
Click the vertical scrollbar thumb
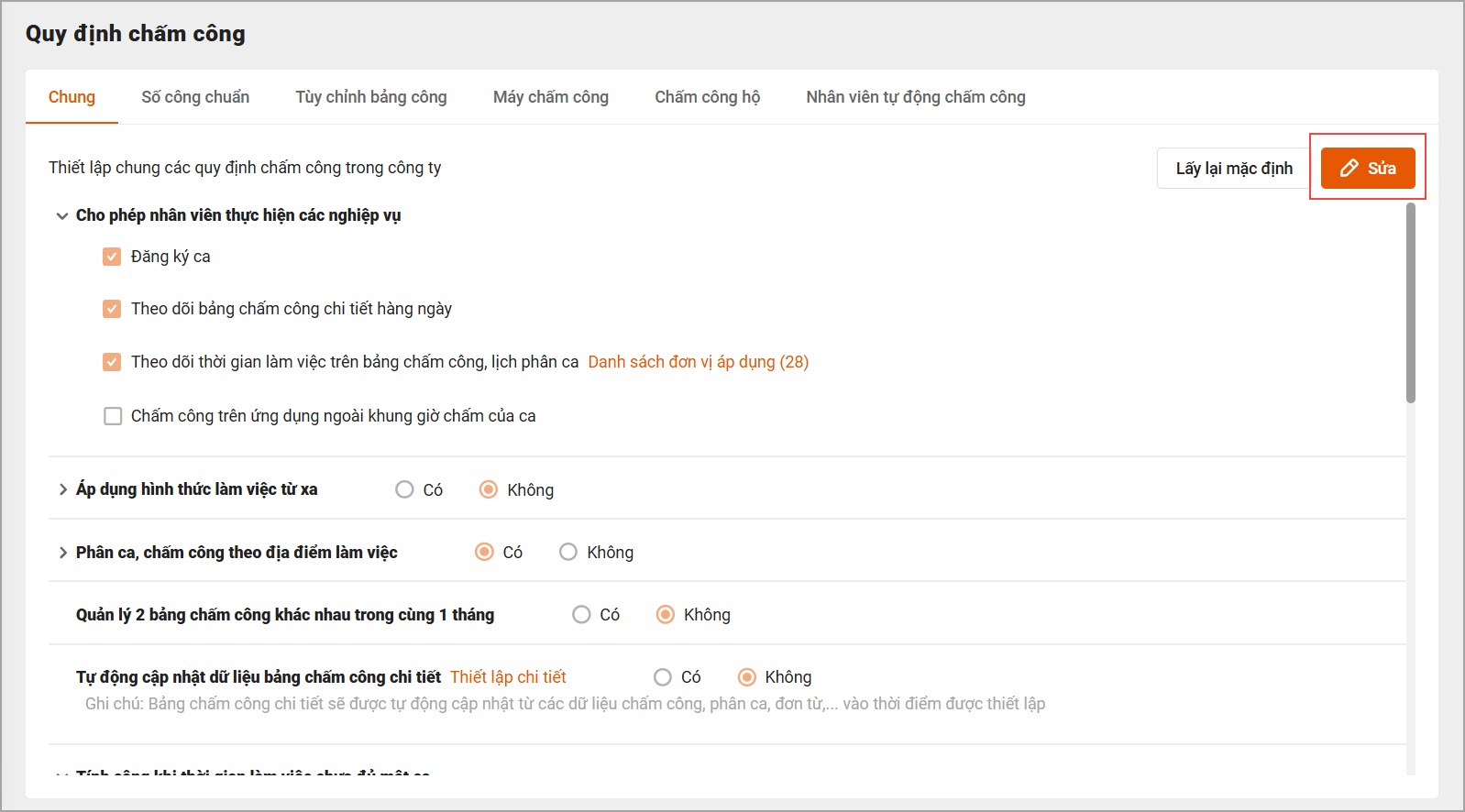click(x=1411, y=302)
